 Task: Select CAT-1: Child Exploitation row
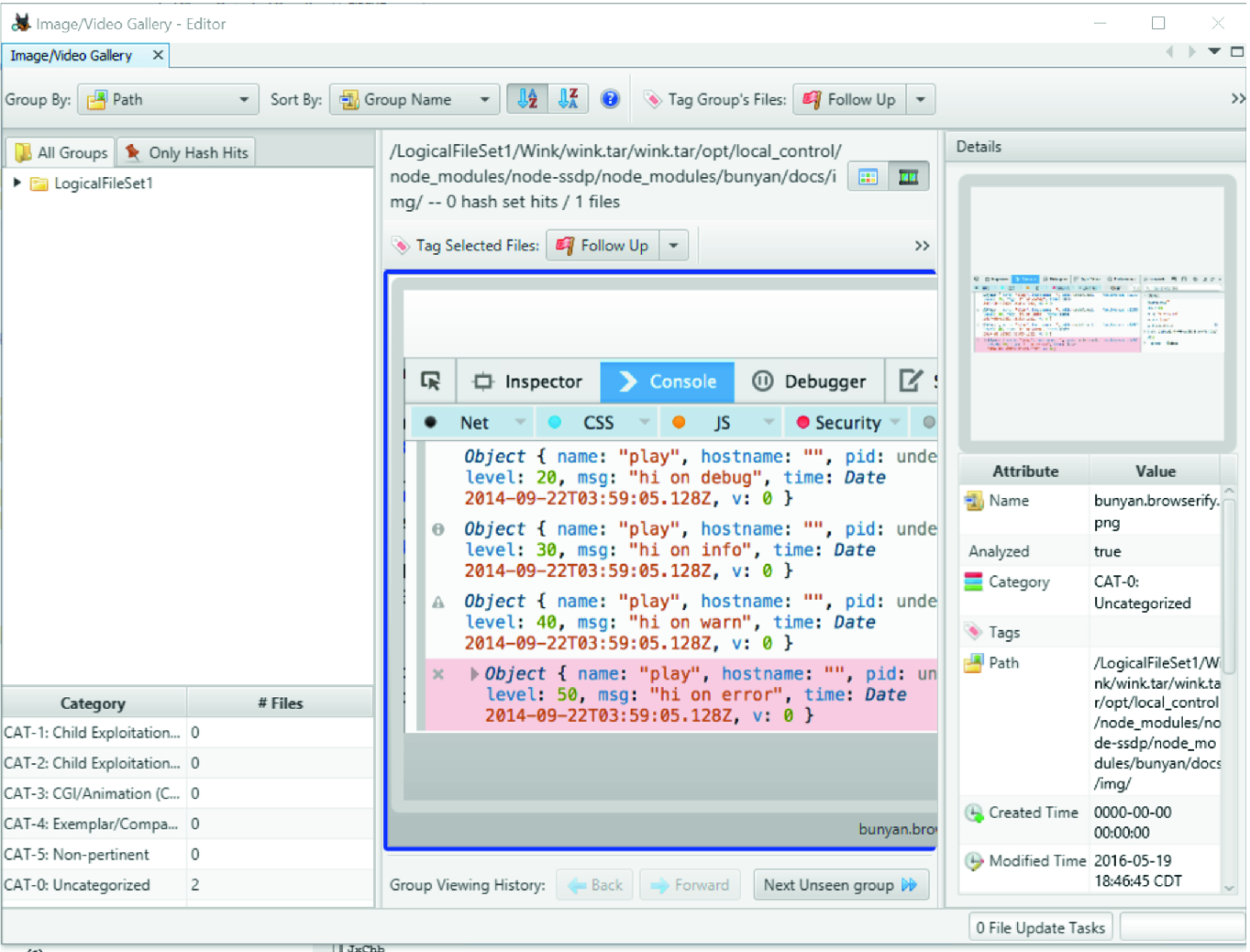[187, 733]
